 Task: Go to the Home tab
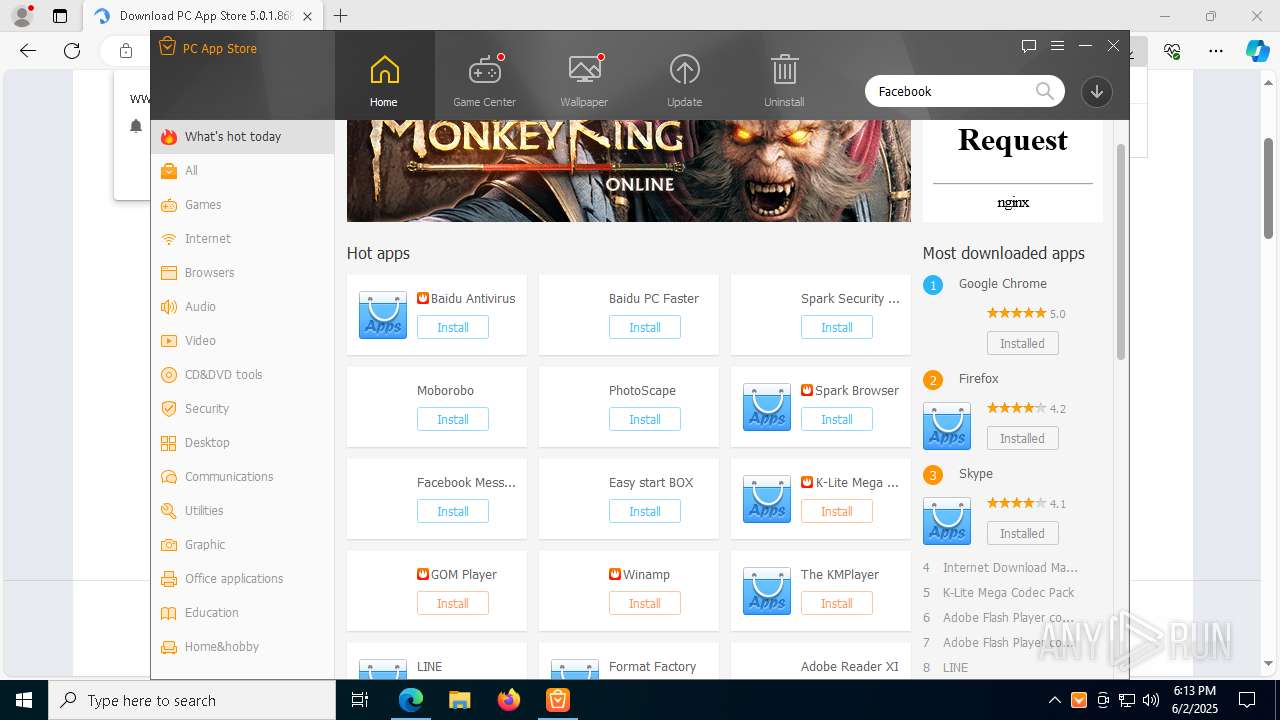point(384,80)
